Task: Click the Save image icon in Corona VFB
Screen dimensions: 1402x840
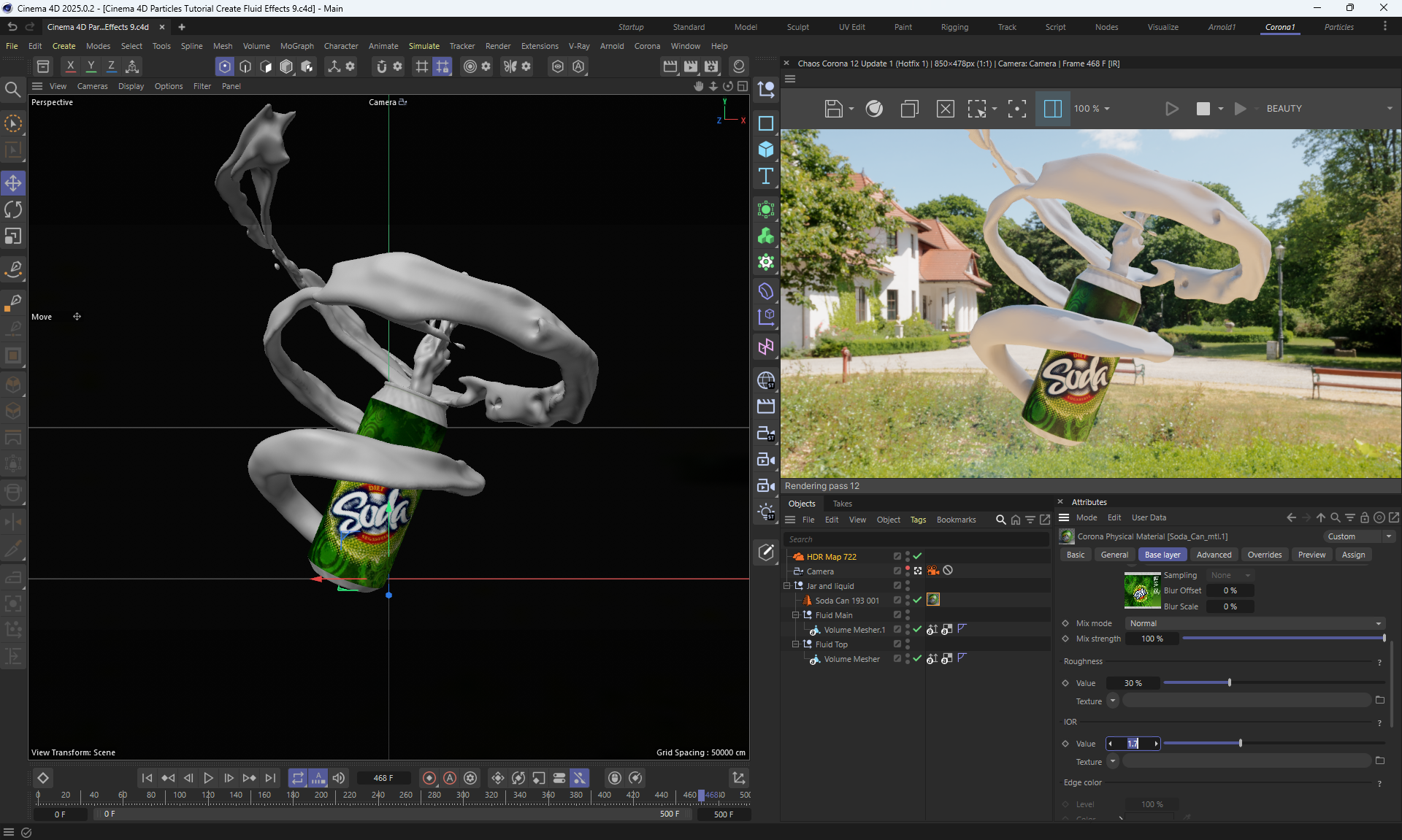Action: point(833,109)
